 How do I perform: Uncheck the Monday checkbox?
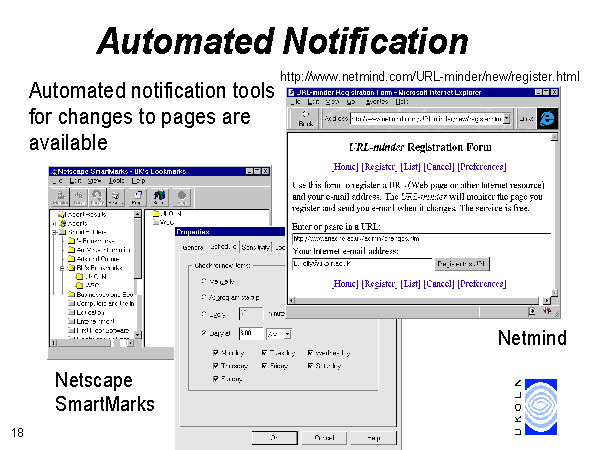pos(216,352)
